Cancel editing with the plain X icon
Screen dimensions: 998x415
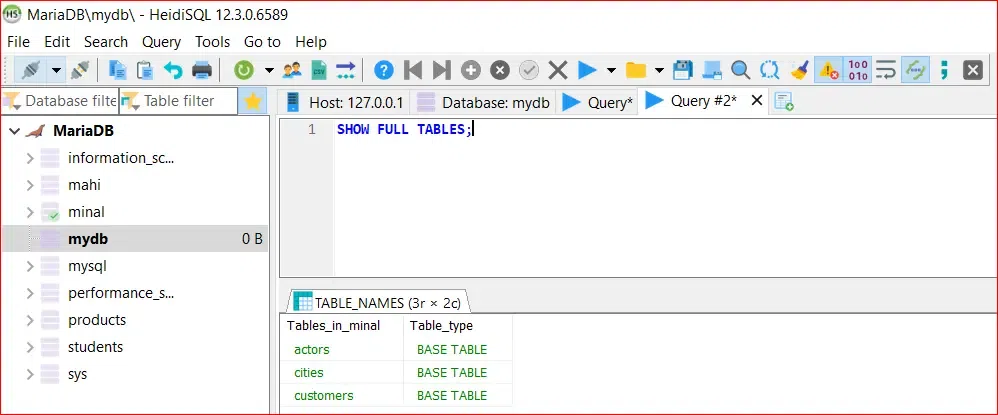558,69
